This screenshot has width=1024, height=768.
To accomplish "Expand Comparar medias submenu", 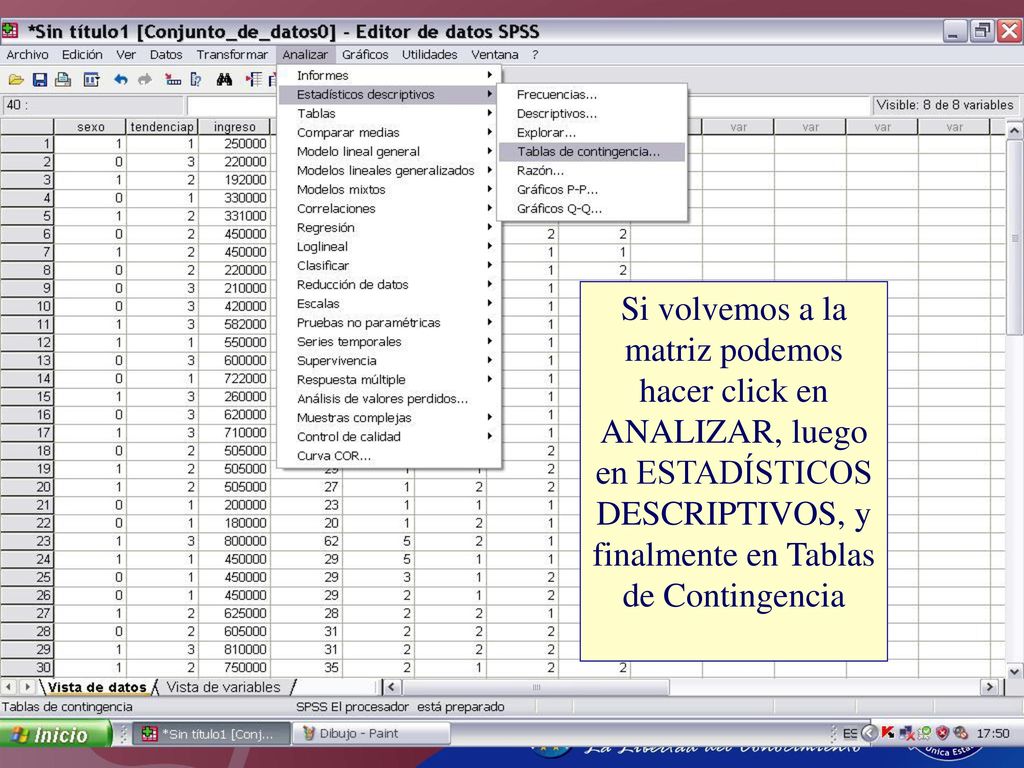I will (389, 133).
